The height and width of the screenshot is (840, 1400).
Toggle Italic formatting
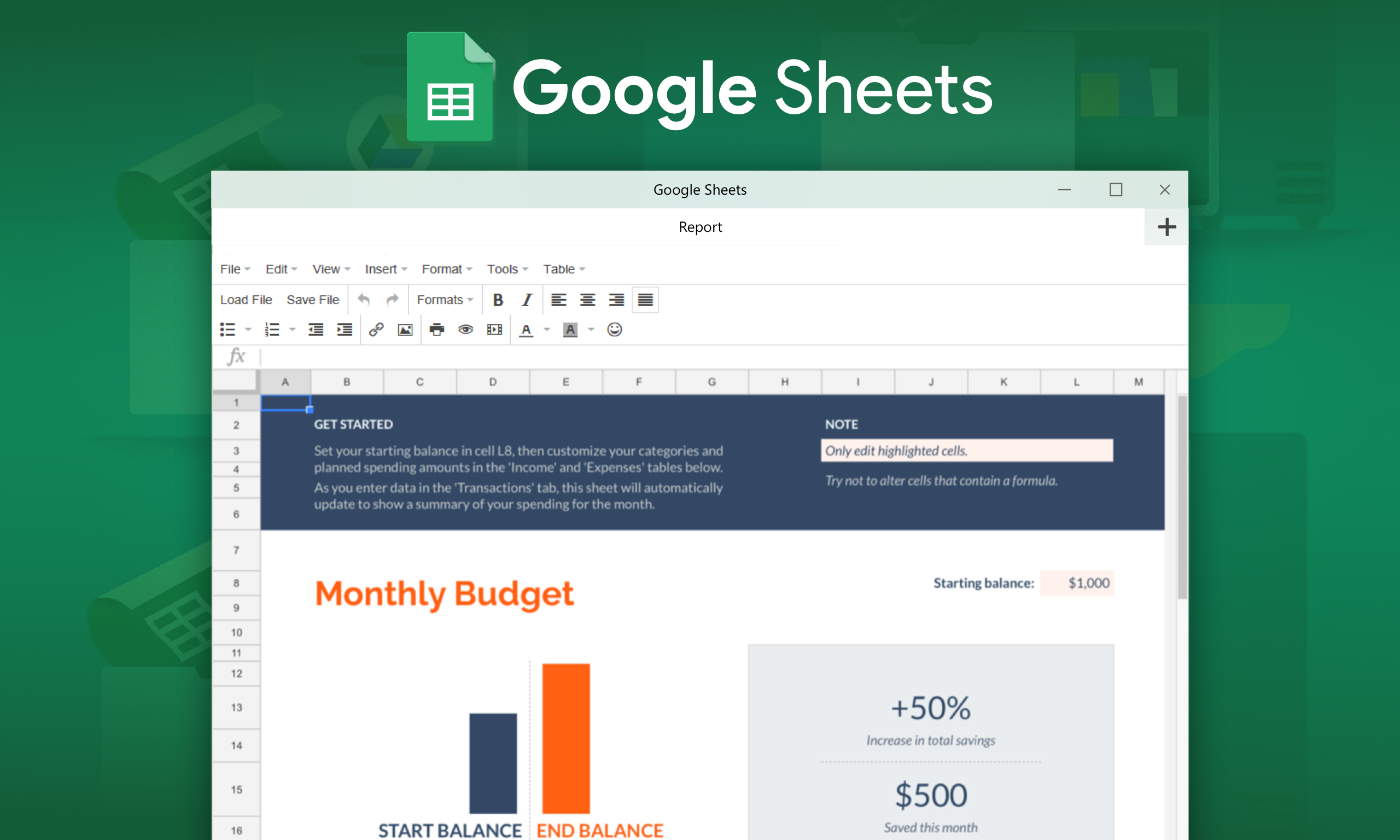point(527,300)
